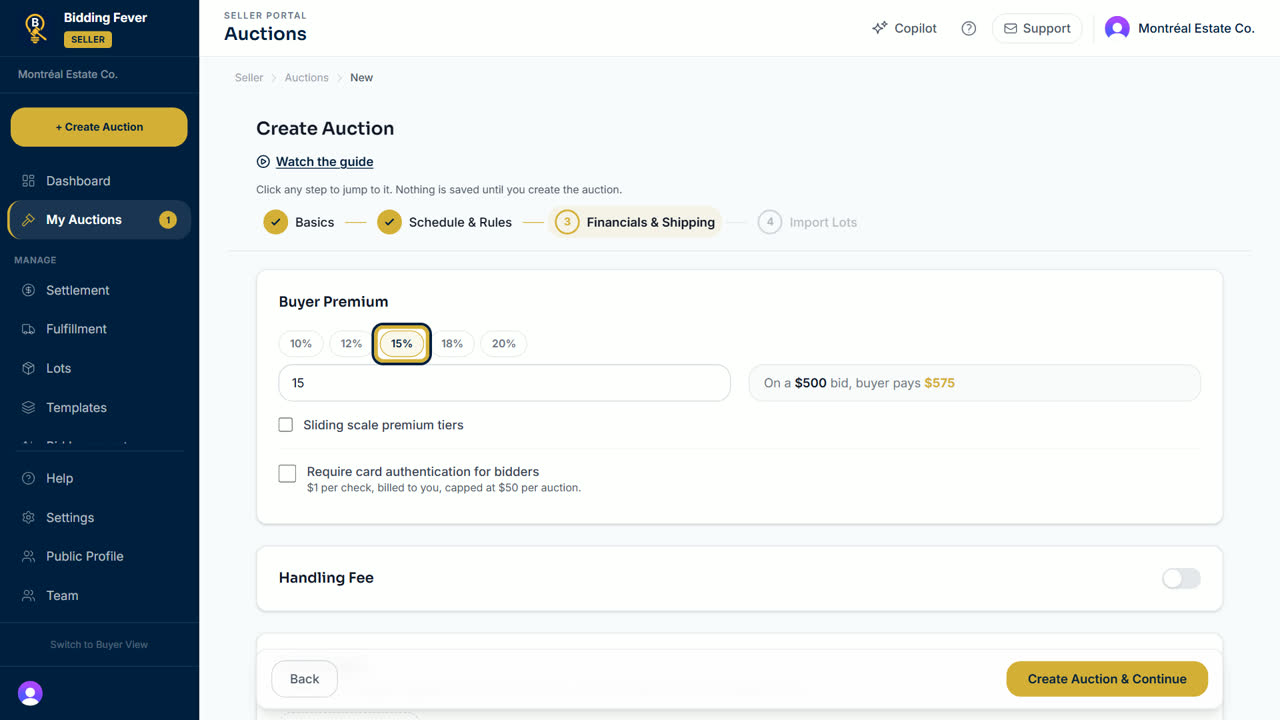Click the Copilot sparkle button
Screen dimensions: 1280x720
[904, 28]
